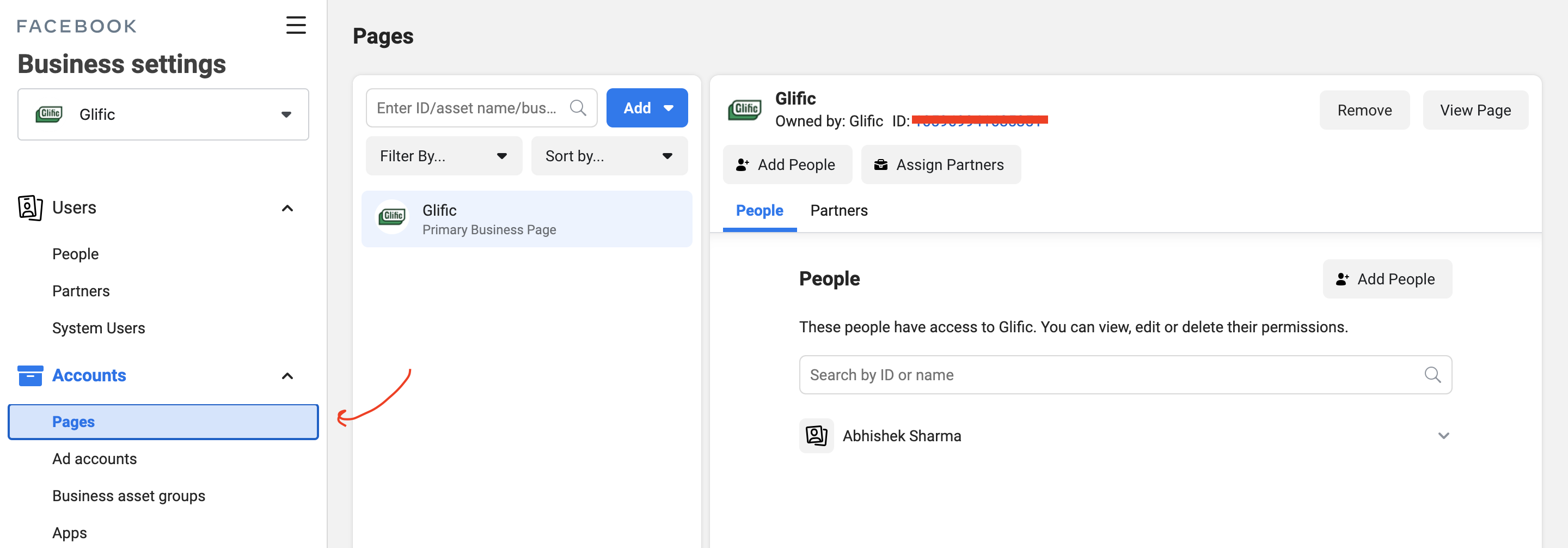This screenshot has width=1568, height=548.
Task: Open the Sort by dropdown
Action: (609, 156)
